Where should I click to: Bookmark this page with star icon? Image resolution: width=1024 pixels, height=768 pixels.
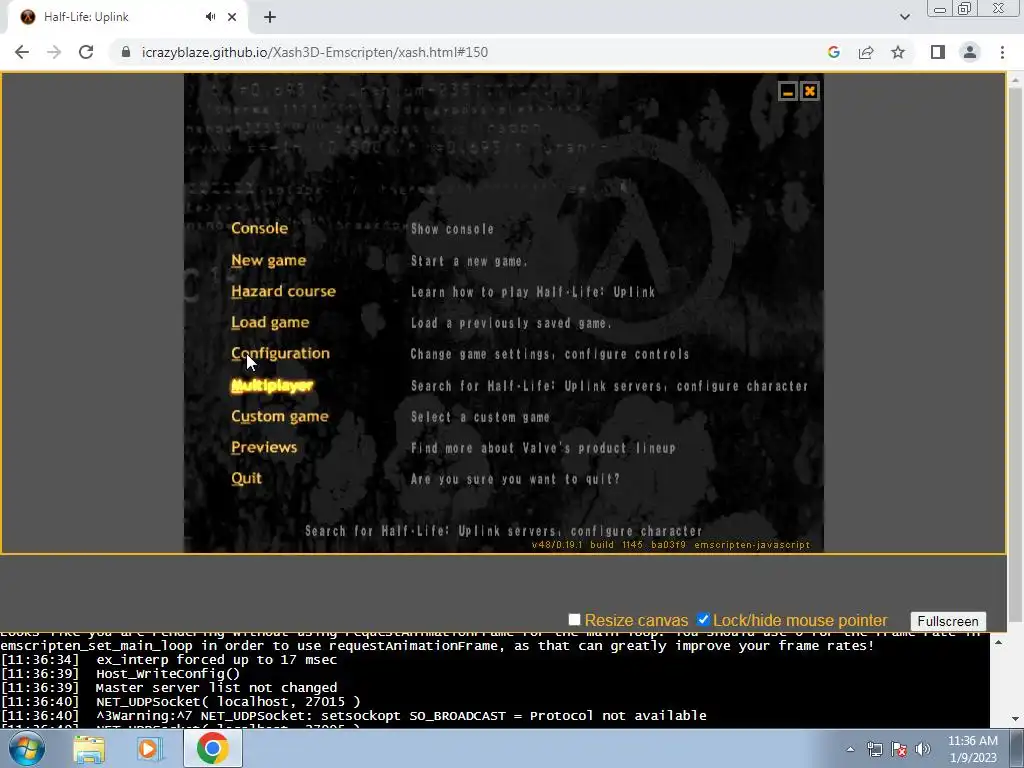point(898,52)
